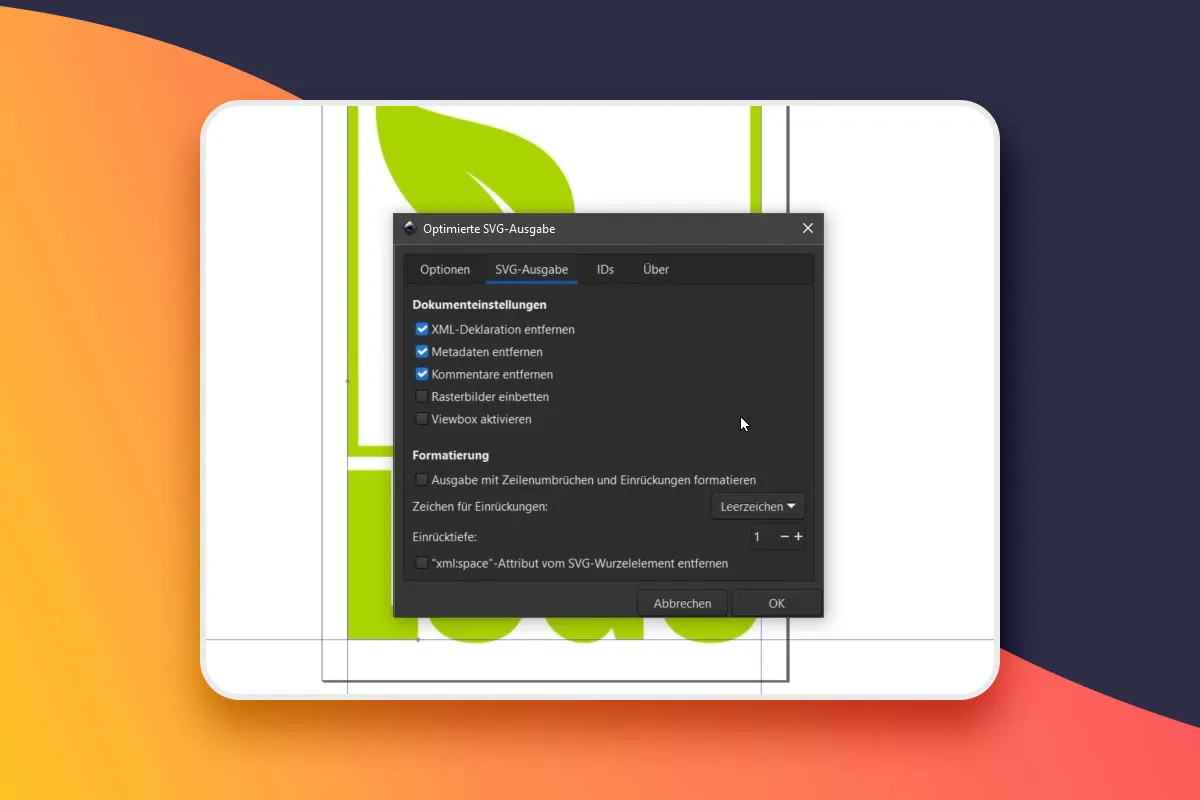Disable Kommentare entfernen option
1200x800 pixels.
tap(422, 374)
